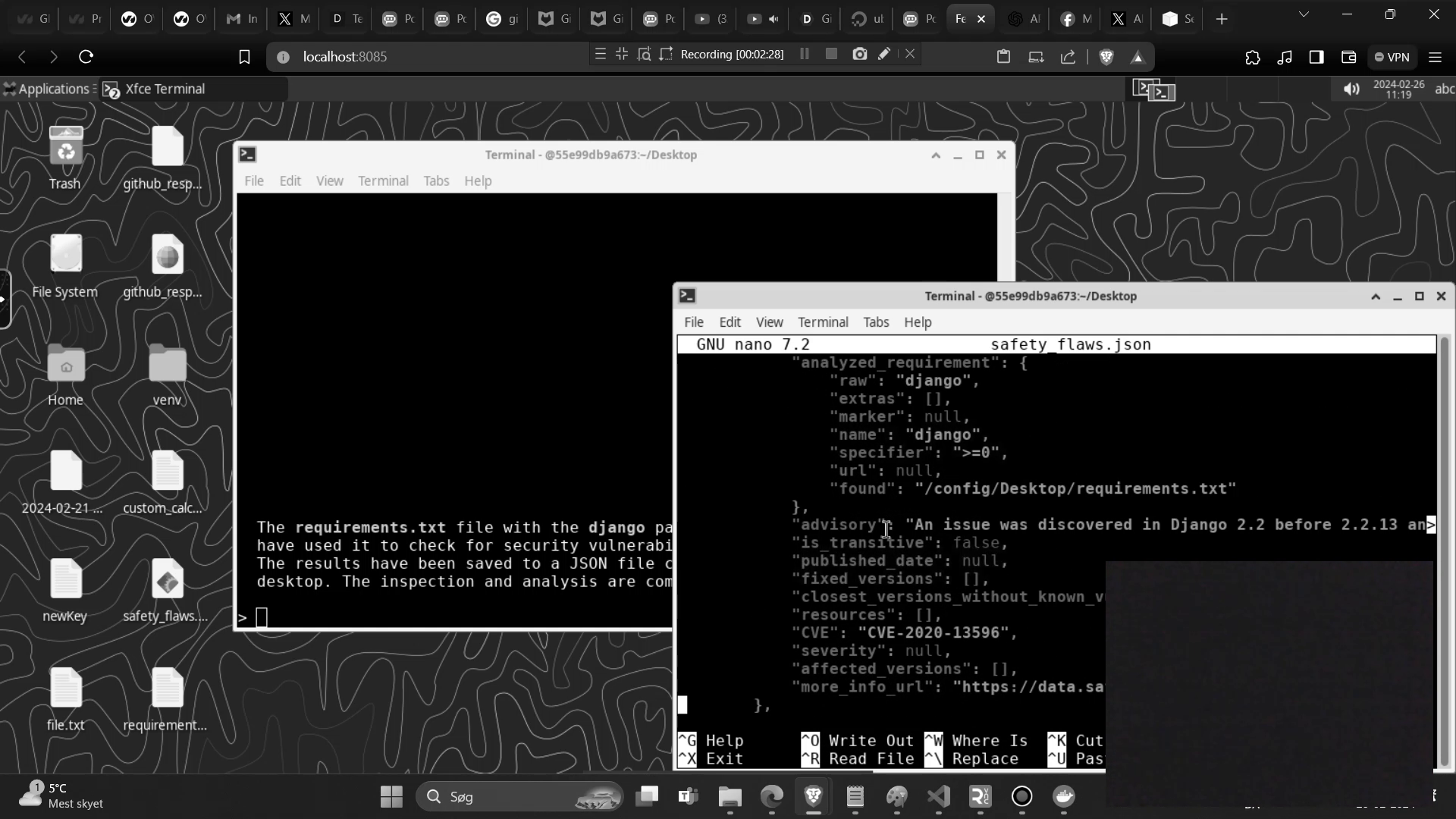Open the Terminal menu in the nano window
This screenshot has height=819, width=1456.
coord(824,322)
